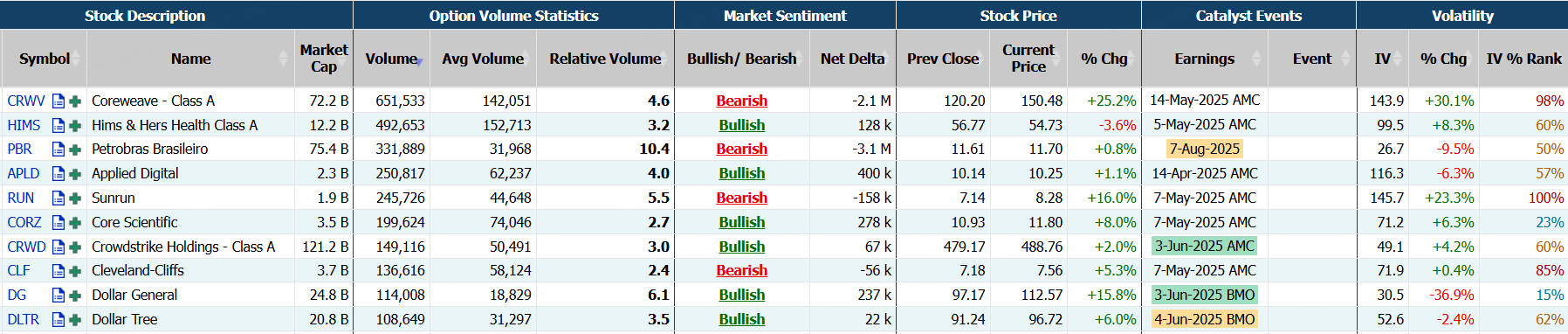The width and height of the screenshot is (1568, 334).
Task: Sort by the Event column header
Action: tap(1312, 59)
